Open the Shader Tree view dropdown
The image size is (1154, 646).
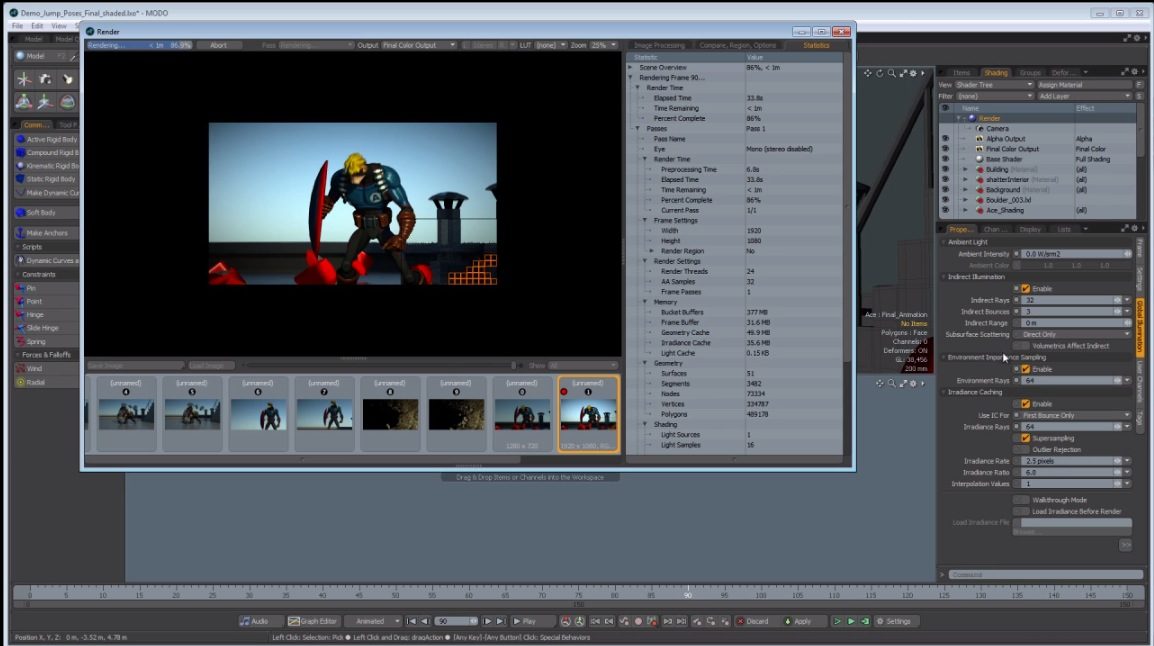(994, 85)
